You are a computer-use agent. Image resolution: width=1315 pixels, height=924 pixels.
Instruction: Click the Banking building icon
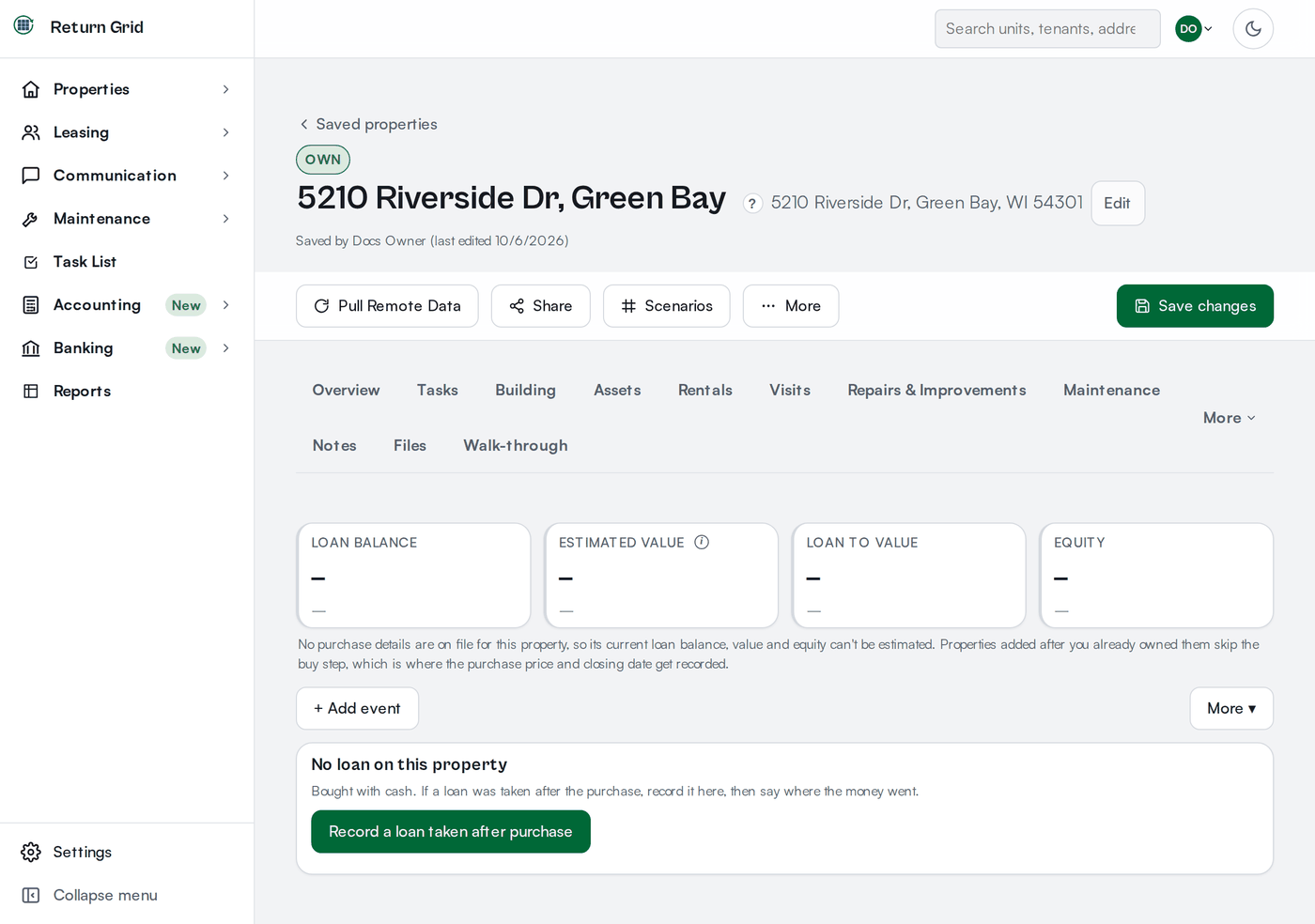(31, 348)
